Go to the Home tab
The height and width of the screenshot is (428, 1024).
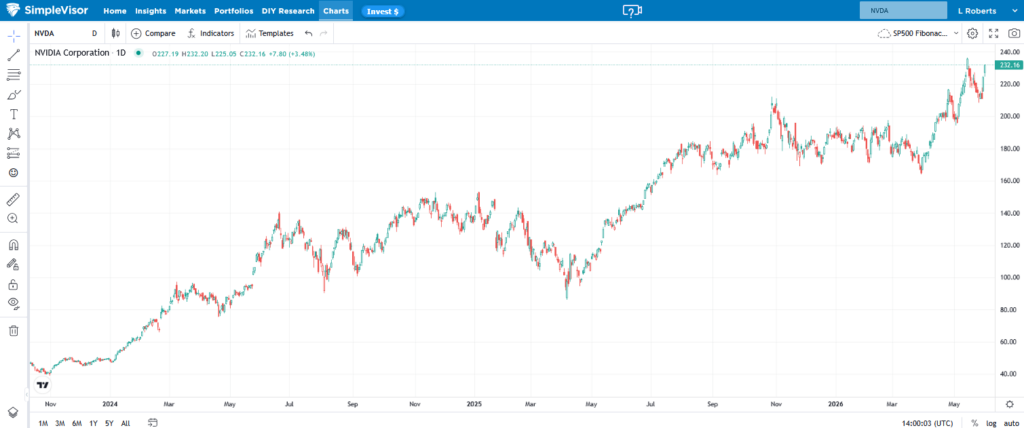(115, 11)
